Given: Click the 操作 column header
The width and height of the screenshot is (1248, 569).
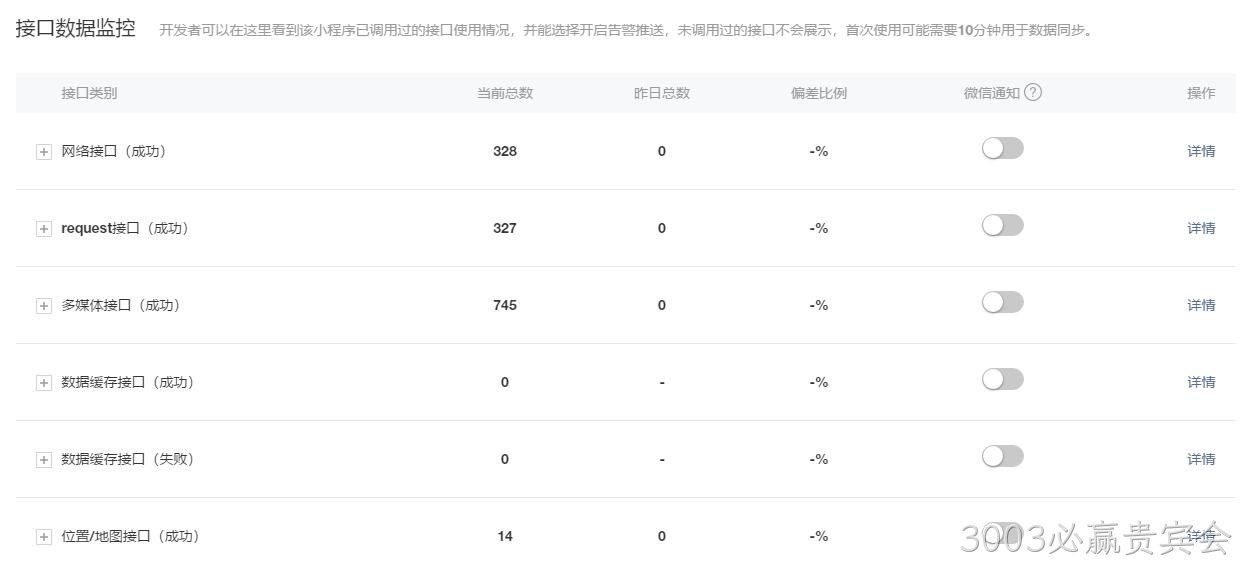Looking at the screenshot, I should [1201, 93].
